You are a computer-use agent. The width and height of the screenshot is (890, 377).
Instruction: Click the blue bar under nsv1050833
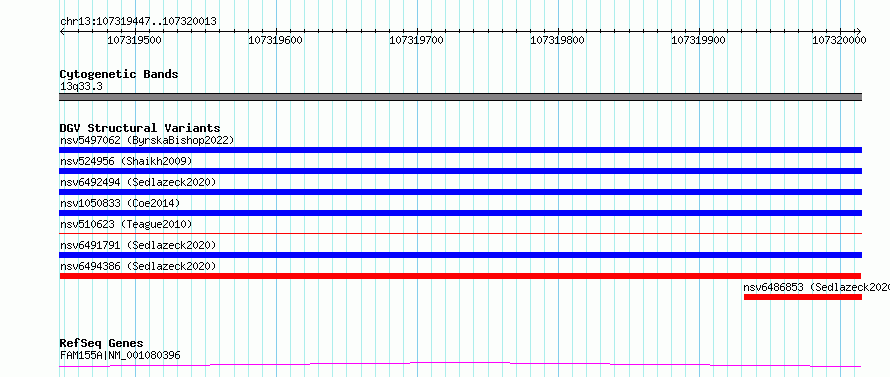pos(460,213)
